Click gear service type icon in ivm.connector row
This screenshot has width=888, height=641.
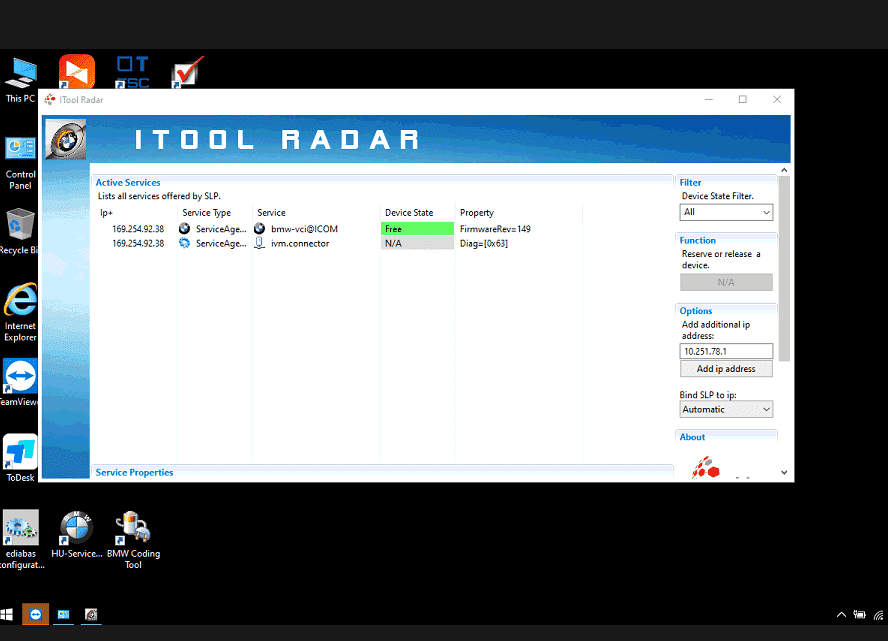[184, 243]
